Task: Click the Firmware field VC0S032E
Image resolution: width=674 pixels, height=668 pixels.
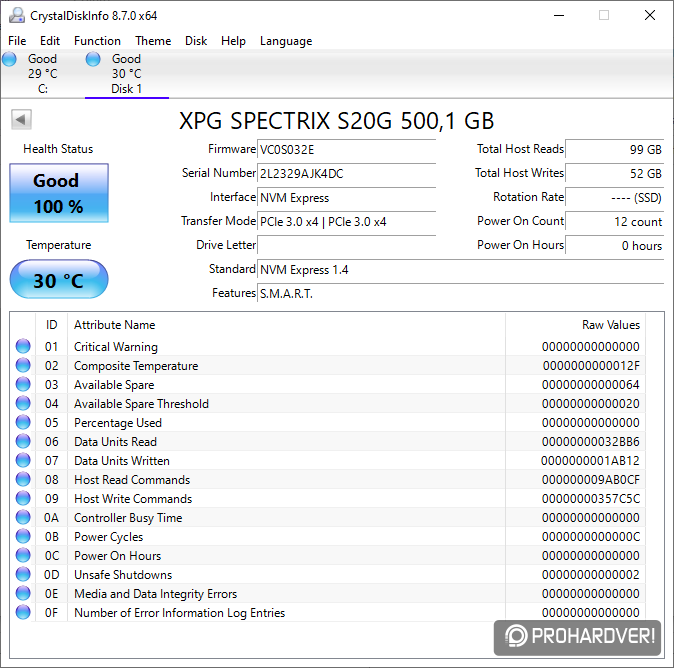Action: (346, 150)
